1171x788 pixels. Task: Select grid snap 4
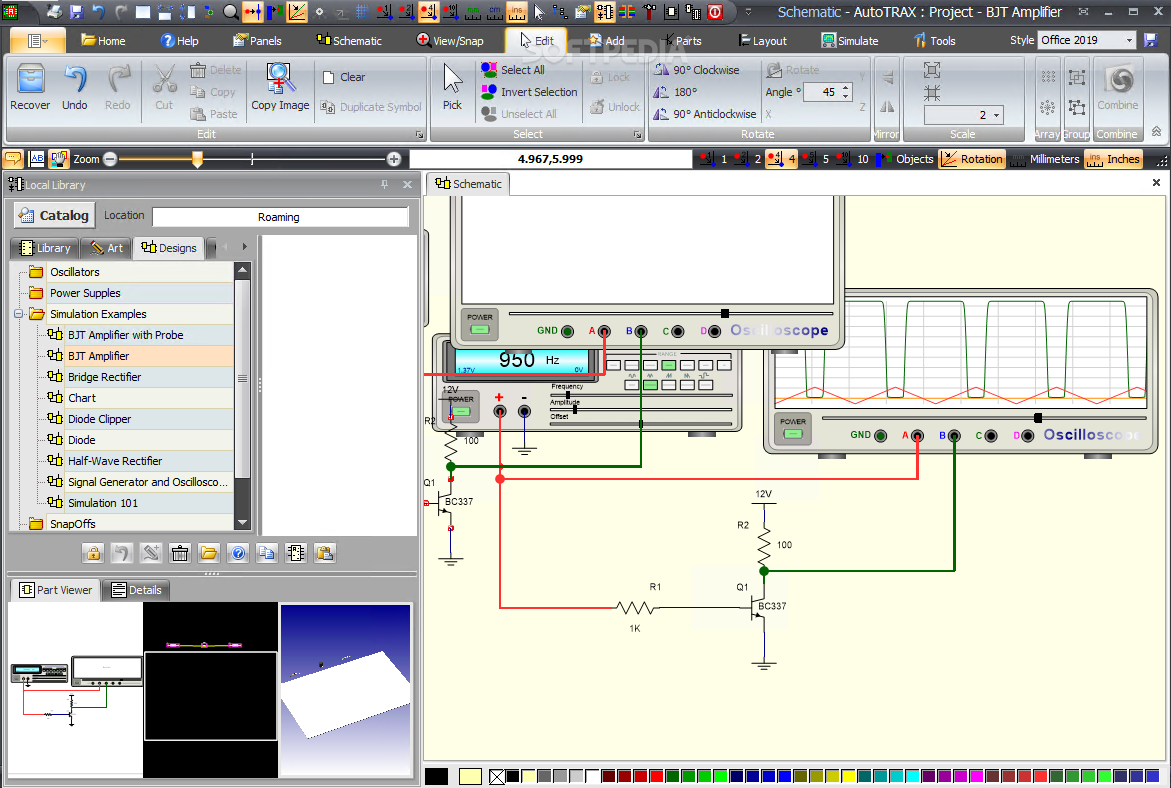[x=781, y=158]
